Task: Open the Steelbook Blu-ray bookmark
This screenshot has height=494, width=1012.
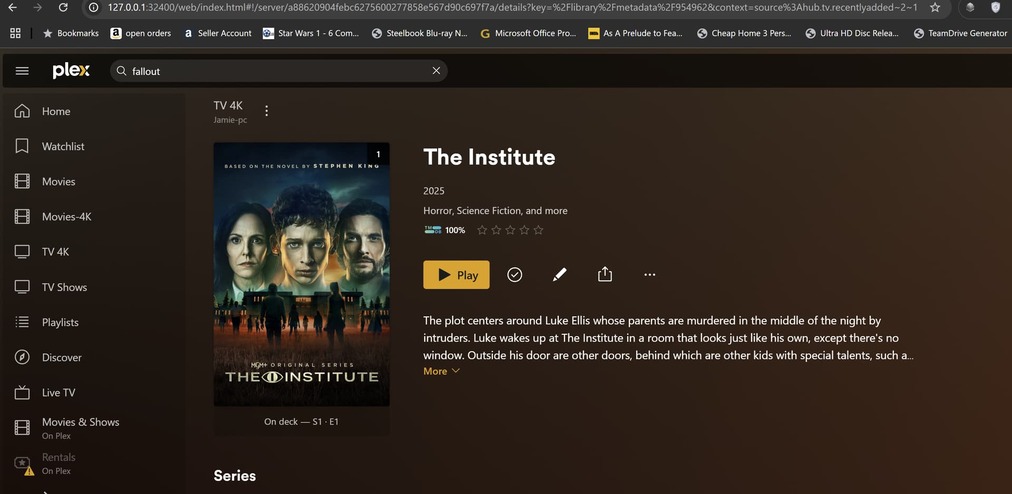Action: (x=420, y=33)
